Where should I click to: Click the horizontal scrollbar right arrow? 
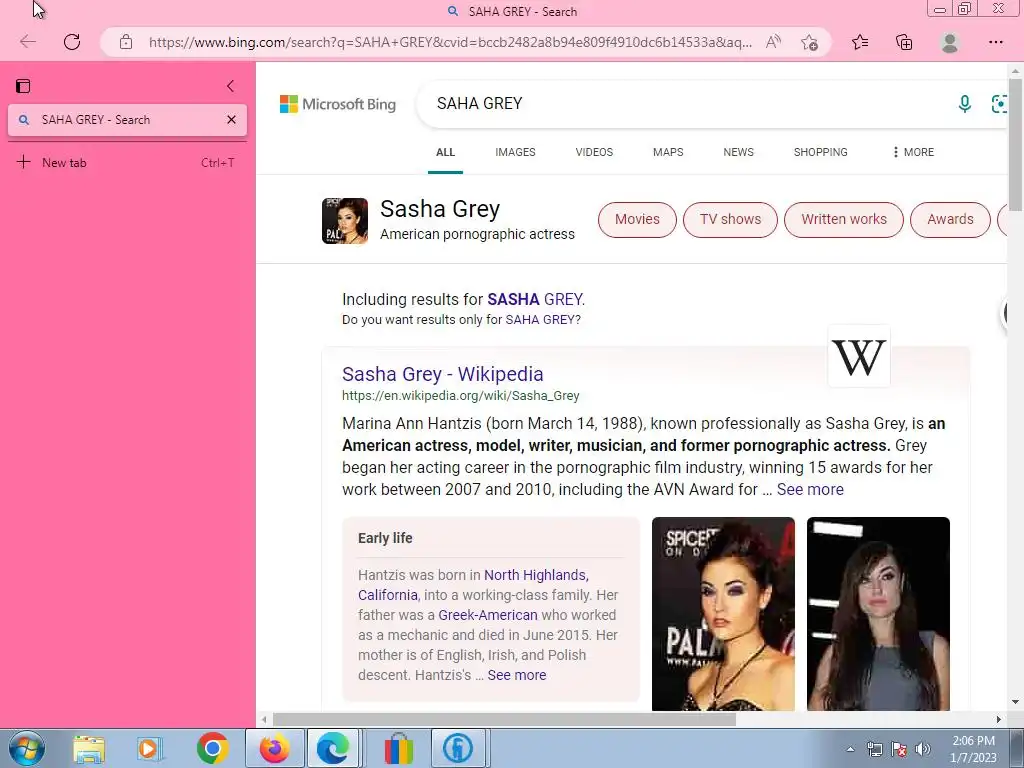[x=999, y=720]
